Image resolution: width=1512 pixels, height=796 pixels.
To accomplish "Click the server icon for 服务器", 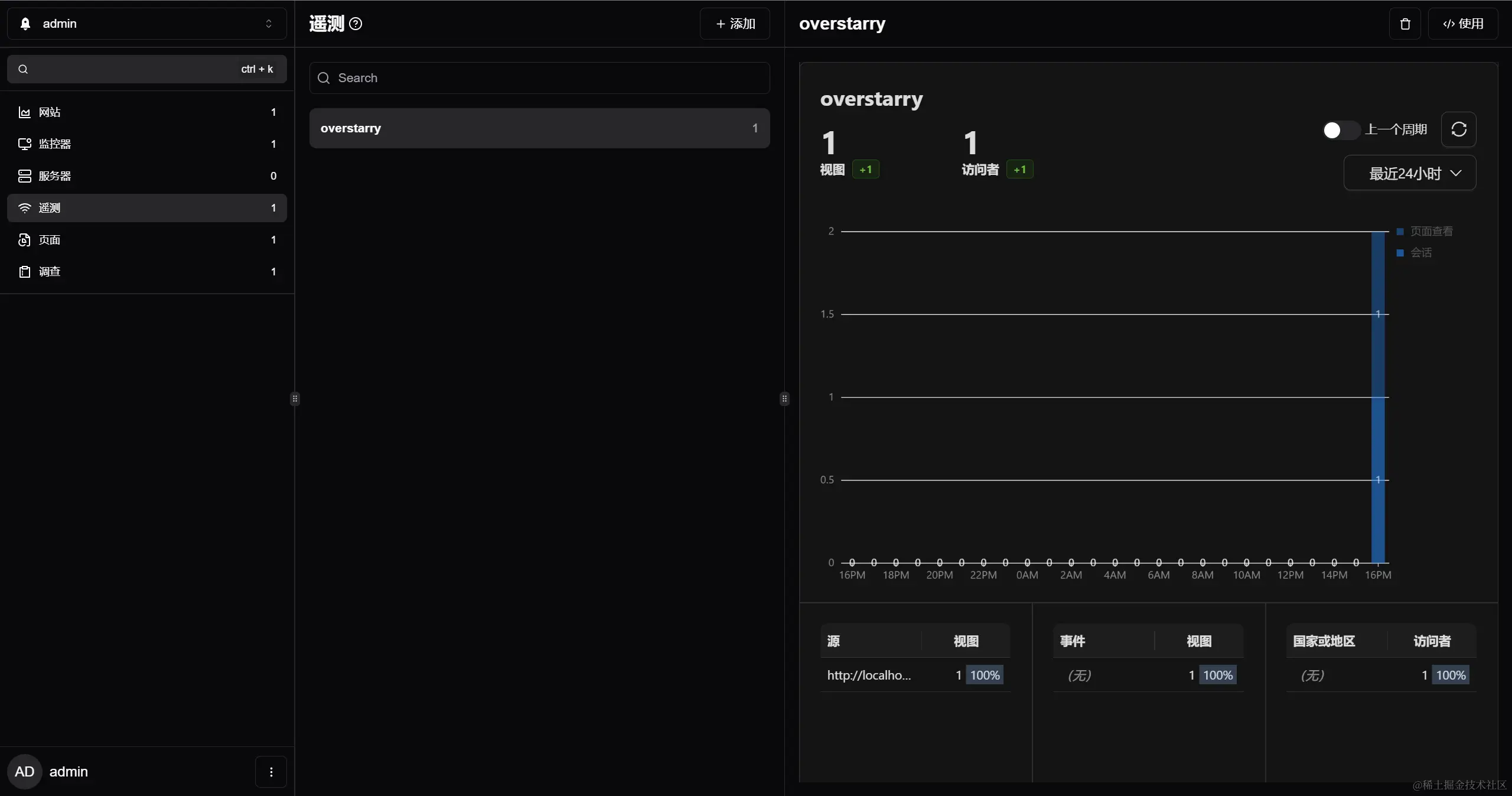I will point(24,176).
